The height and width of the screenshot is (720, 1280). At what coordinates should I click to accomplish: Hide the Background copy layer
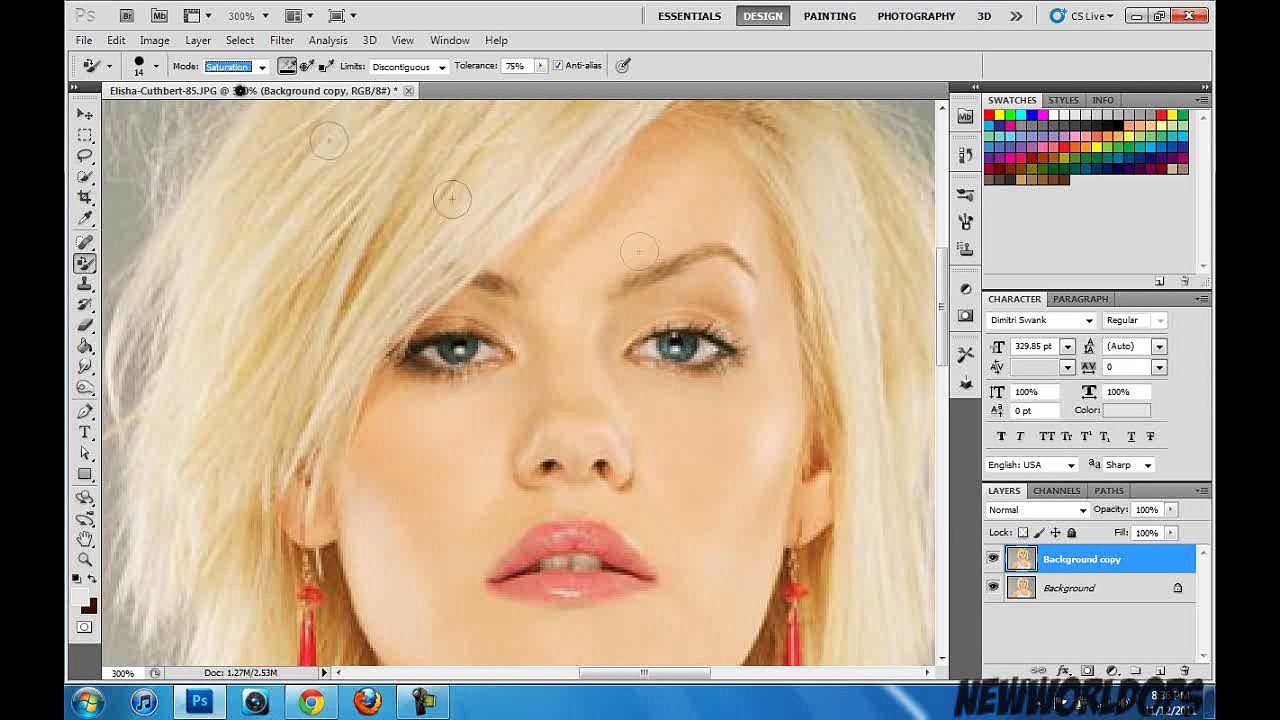993,559
